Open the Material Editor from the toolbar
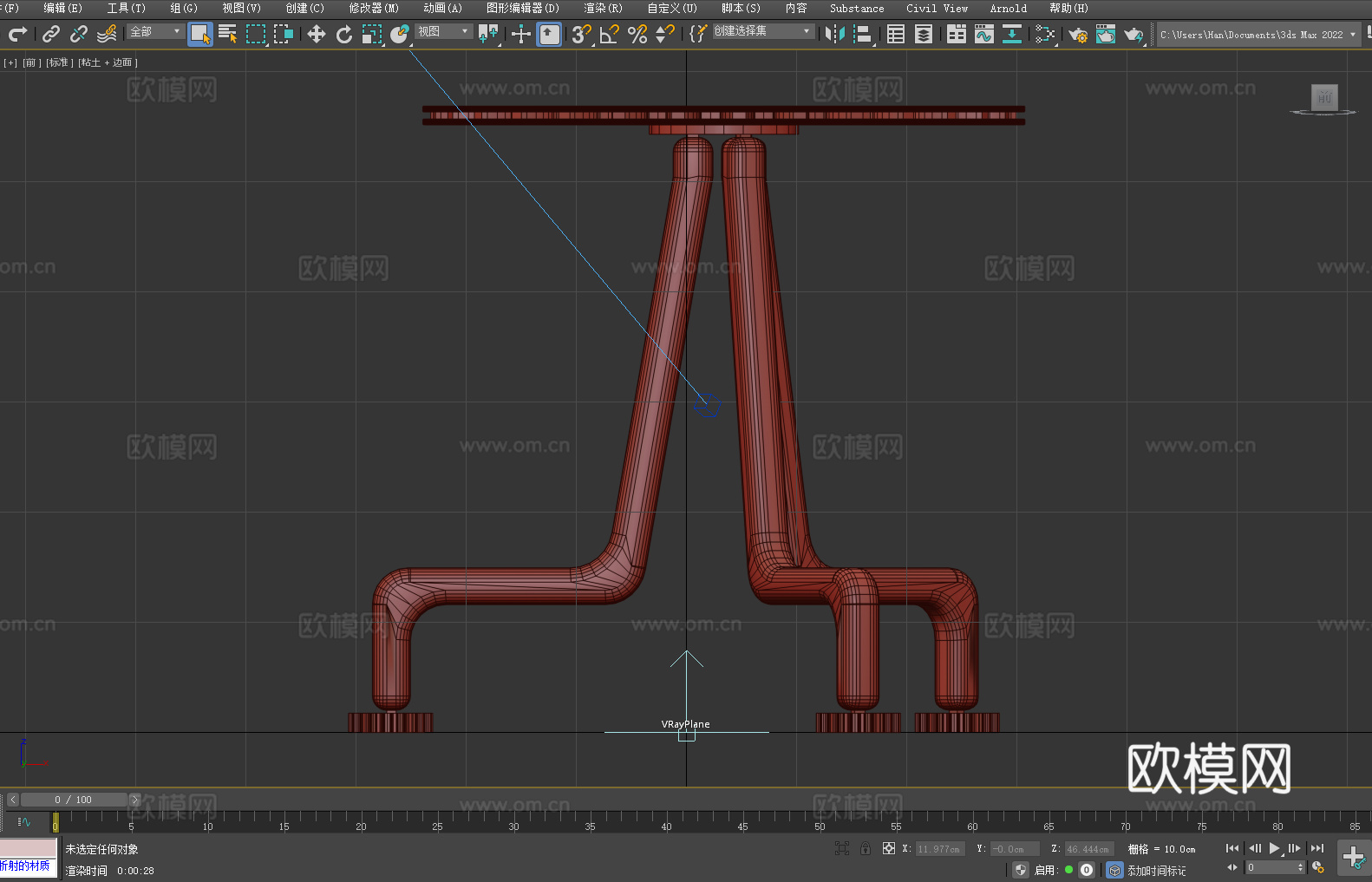The image size is (1372, 882). [1045, 34]
